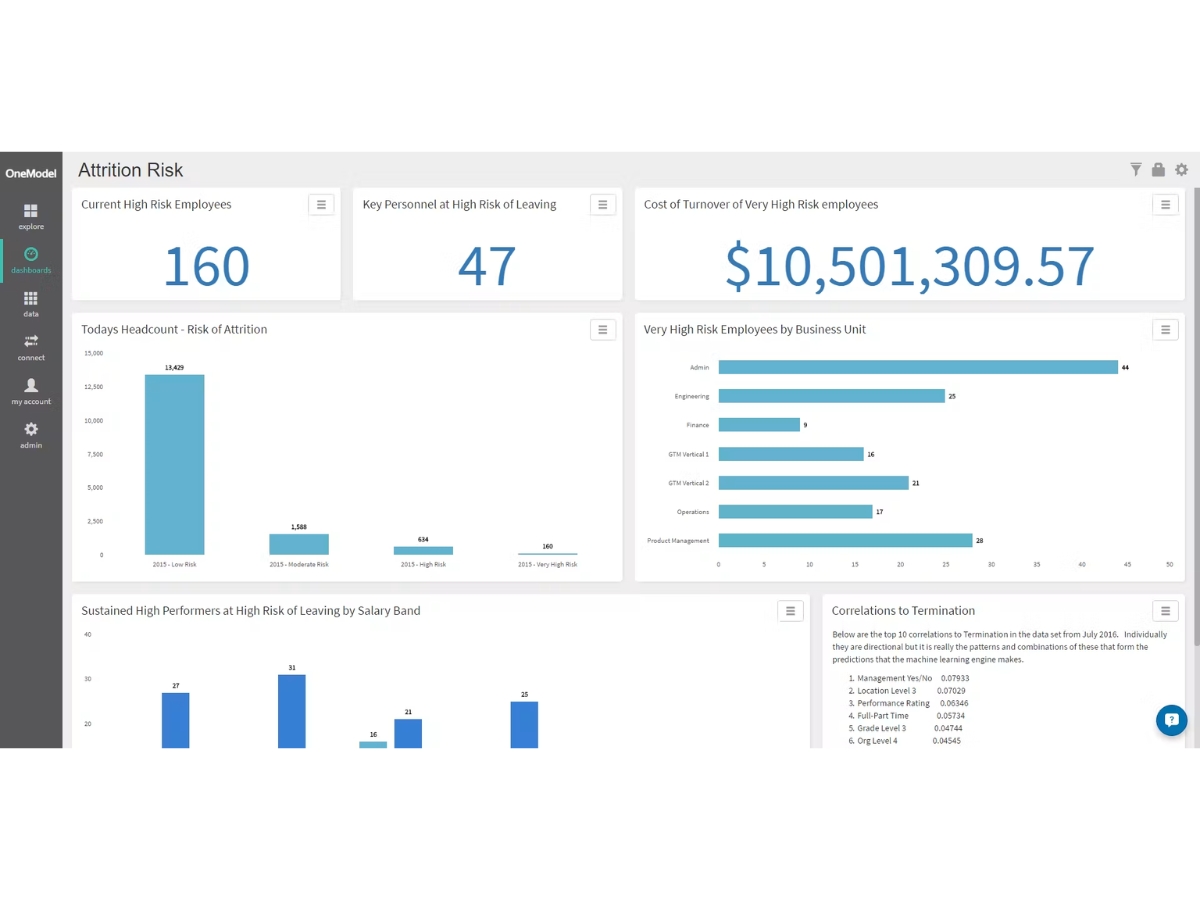
Task: Open Correlations to Termination tile menu
Action: 1165,611
